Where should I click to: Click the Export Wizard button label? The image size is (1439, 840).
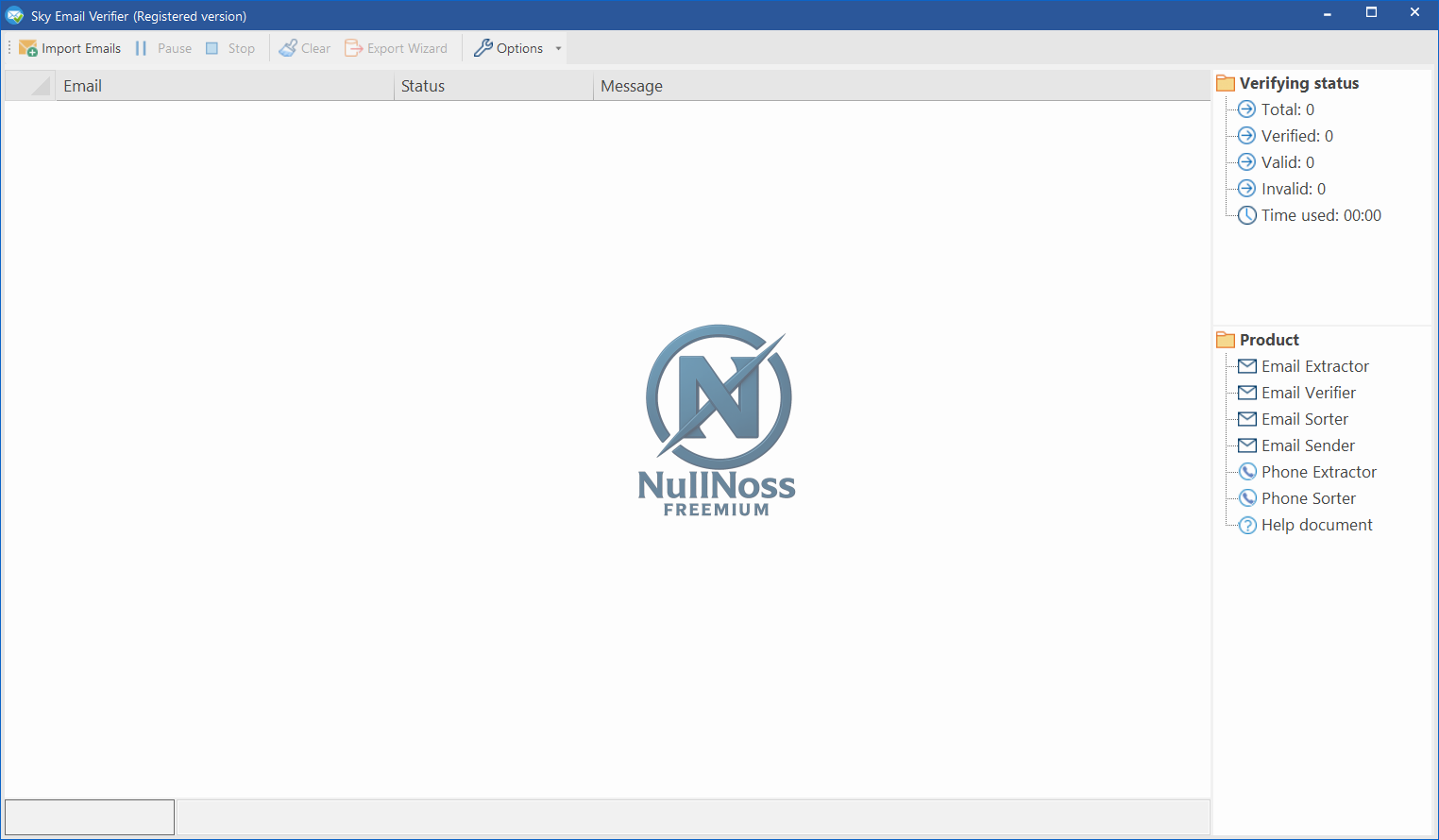407,48
